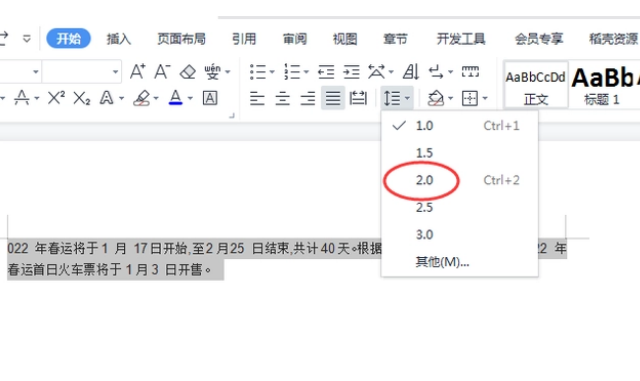Click the show paragraph marks icon
The width and height of the screenshot is (640, 381).
click(x=436, y=73)
